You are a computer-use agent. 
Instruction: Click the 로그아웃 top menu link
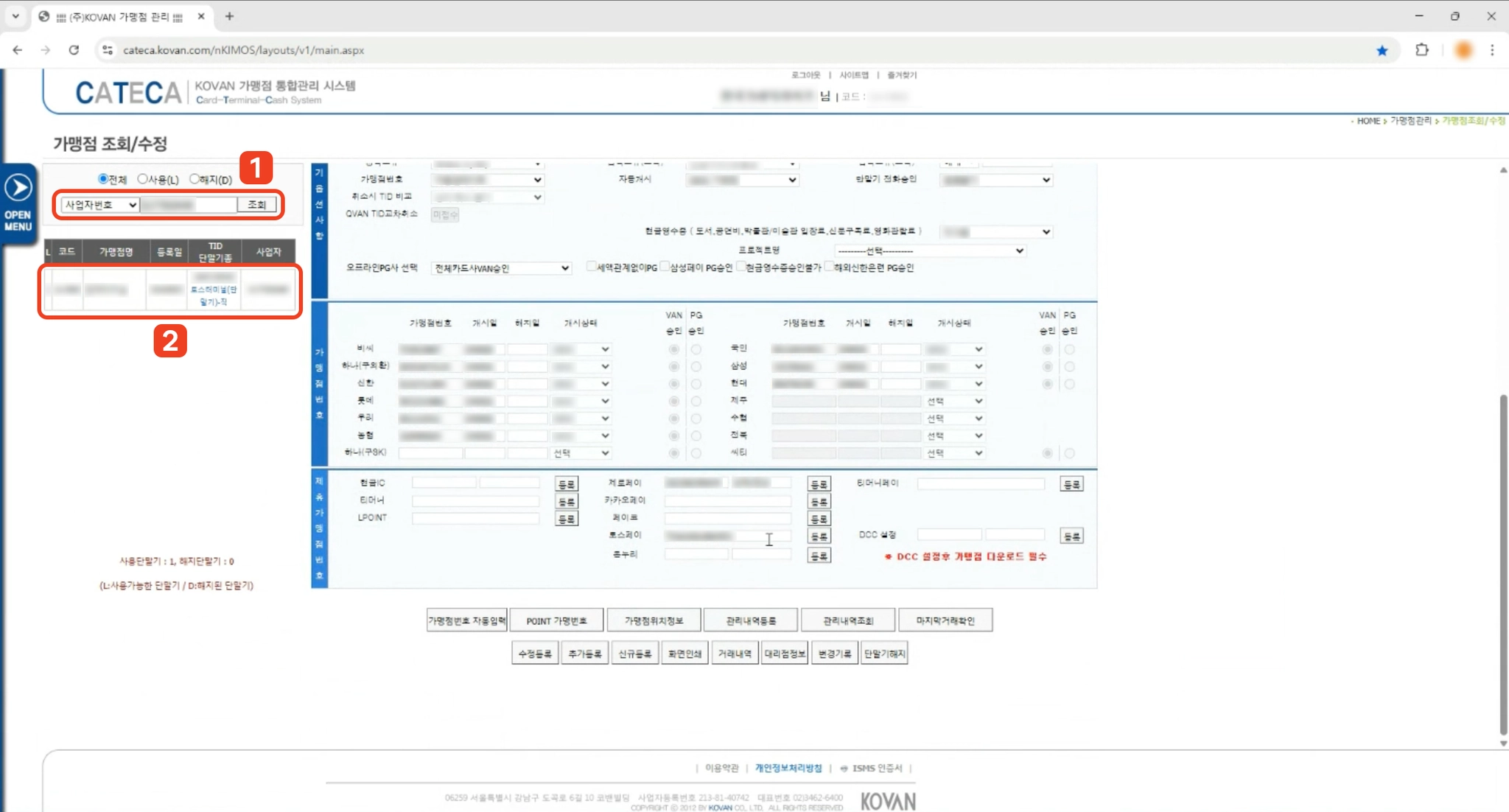[805, 75]
